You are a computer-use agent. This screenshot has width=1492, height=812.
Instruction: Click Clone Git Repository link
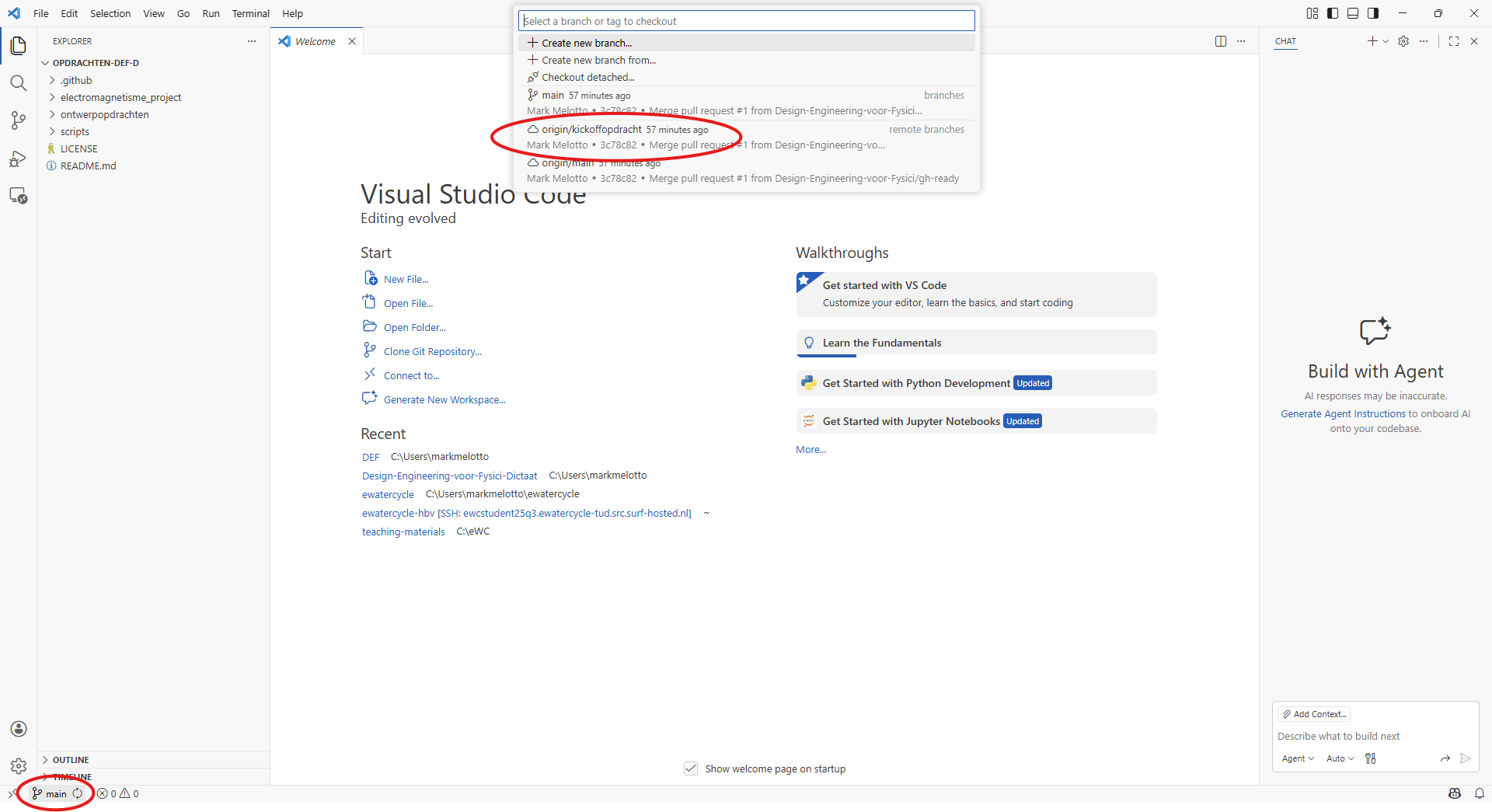[433, 351]
